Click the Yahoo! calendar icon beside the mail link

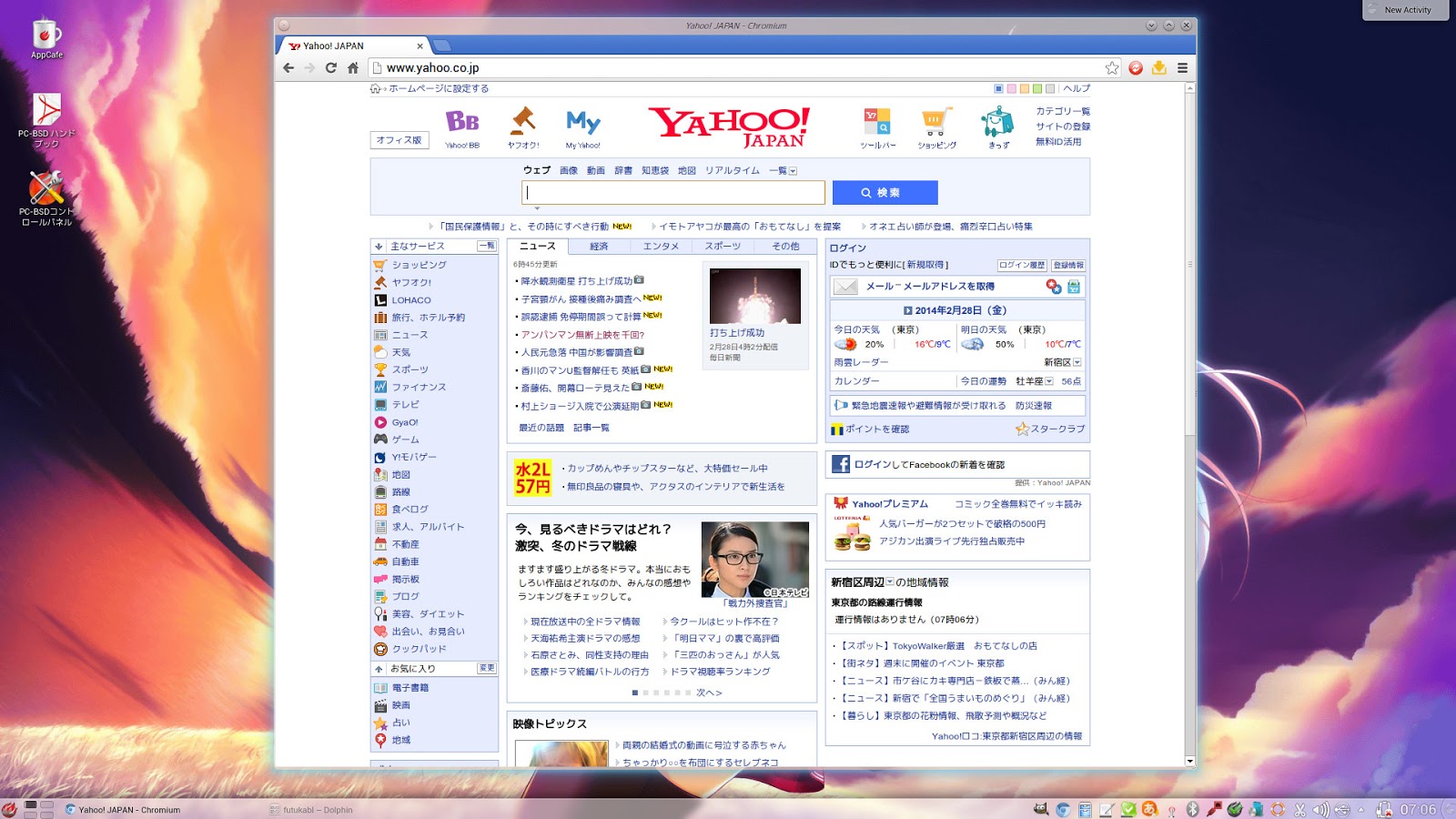1074,287
